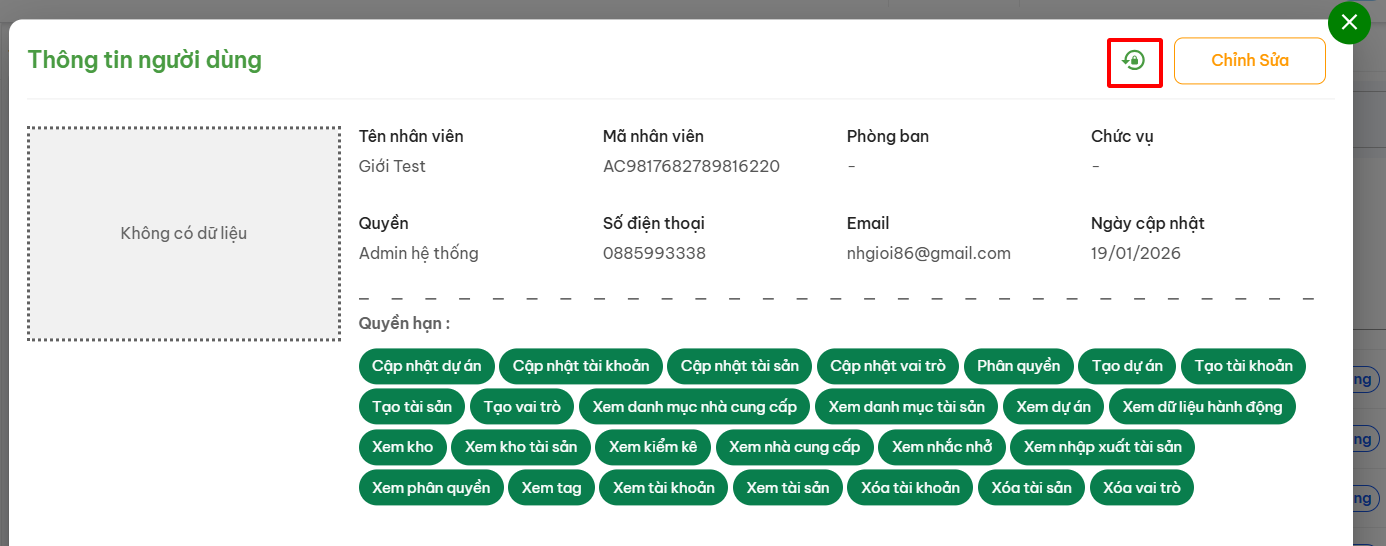Select the Phân quyền permission tag

click(x=1018, y=366)
